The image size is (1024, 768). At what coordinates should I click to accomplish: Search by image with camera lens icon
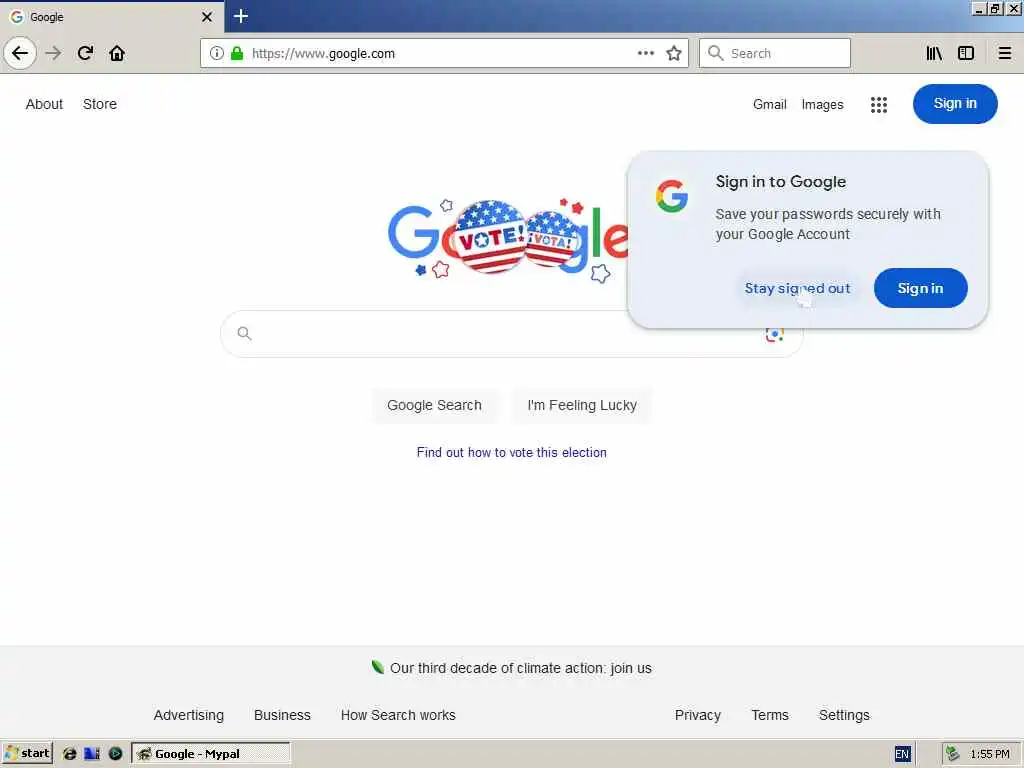775,334
